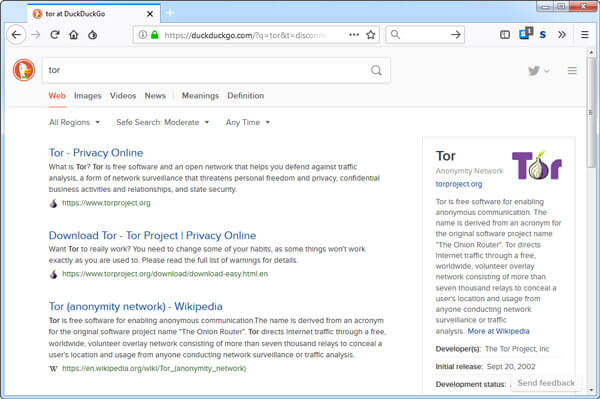
Task: Click the Tor heading in info panel
Action: click(445, 156)
